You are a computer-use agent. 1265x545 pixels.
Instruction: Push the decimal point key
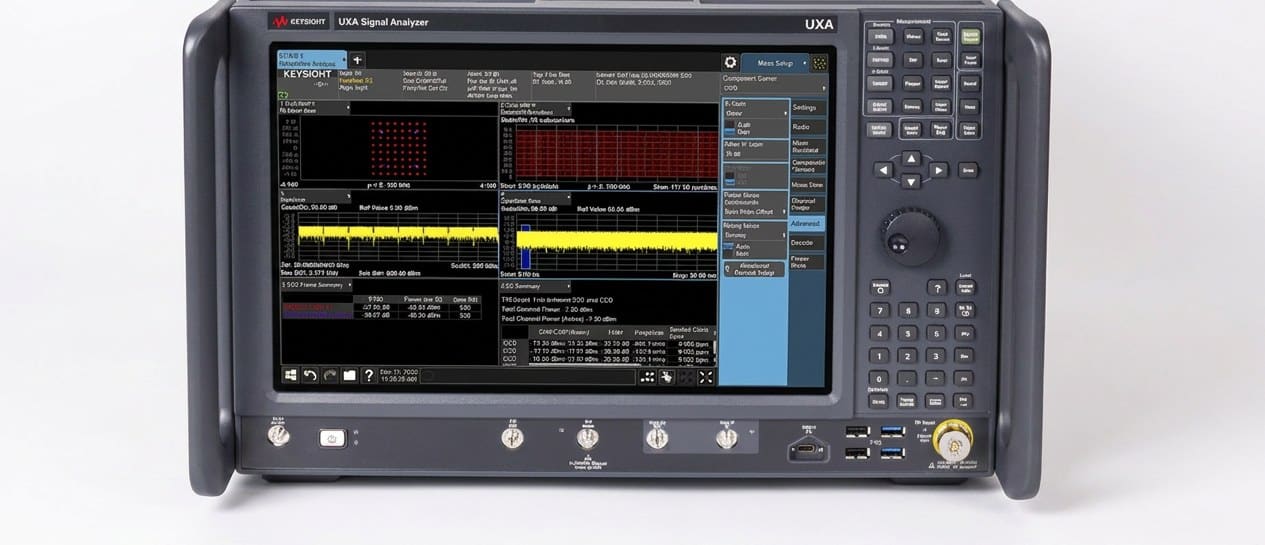coord(908,379)
